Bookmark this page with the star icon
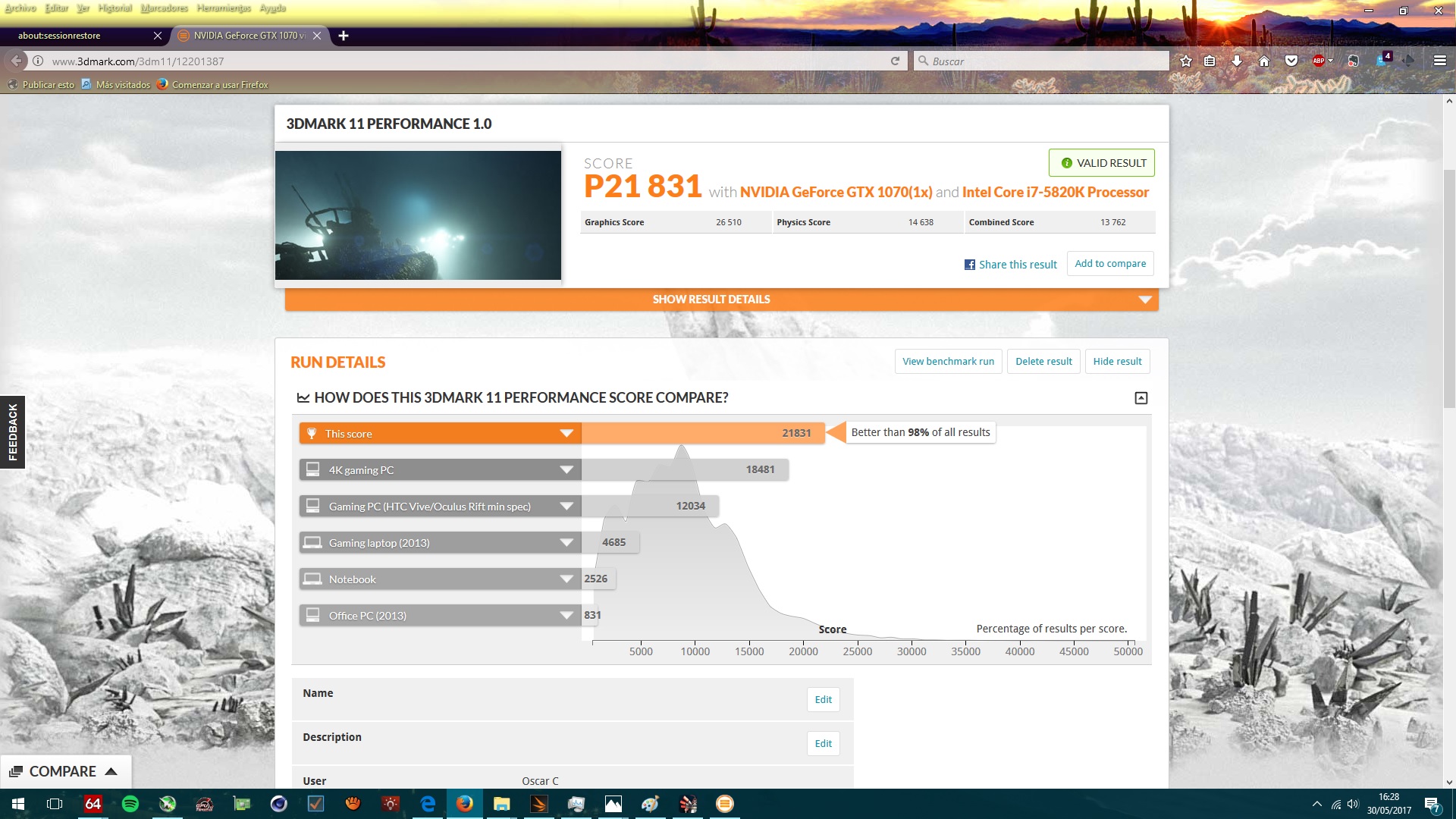Viewport: 1456px width, 819px height. (1186, 61)
